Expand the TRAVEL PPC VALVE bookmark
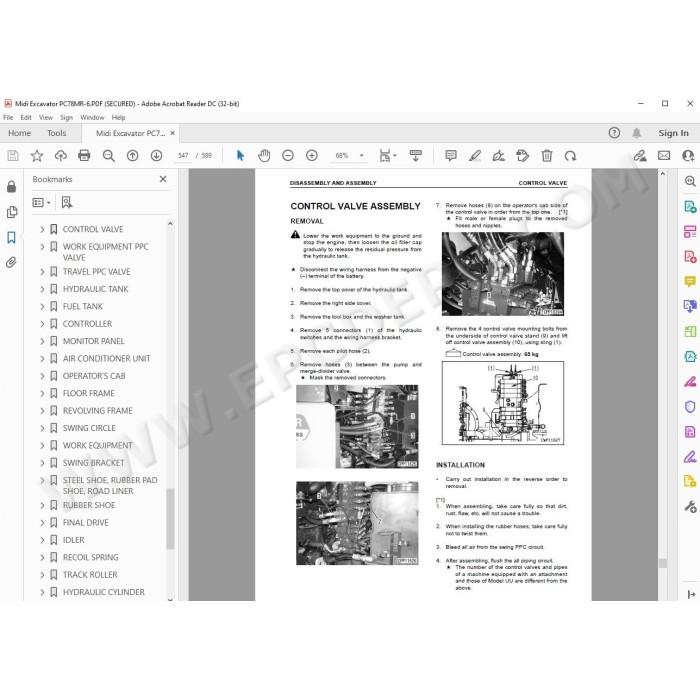 (42, 271)
